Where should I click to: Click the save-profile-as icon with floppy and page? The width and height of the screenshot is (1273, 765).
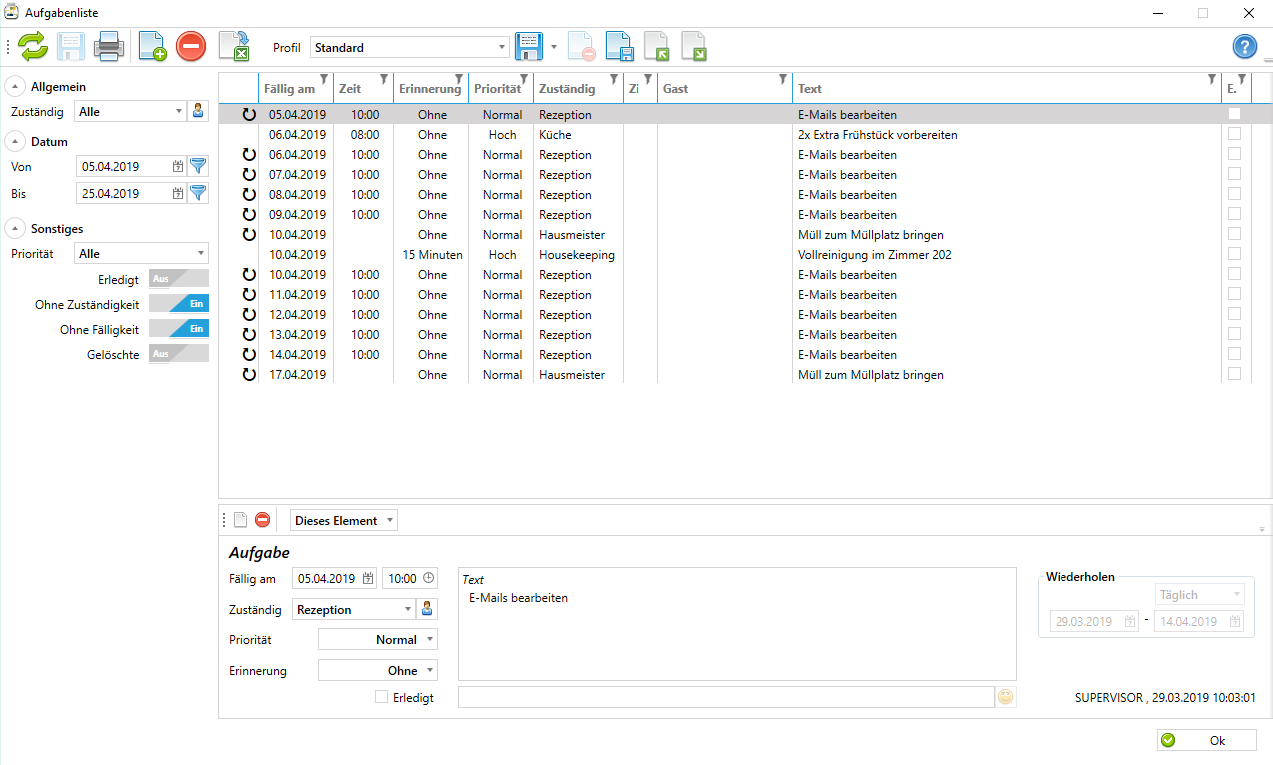pyautogui.click(x=620, y=47)
